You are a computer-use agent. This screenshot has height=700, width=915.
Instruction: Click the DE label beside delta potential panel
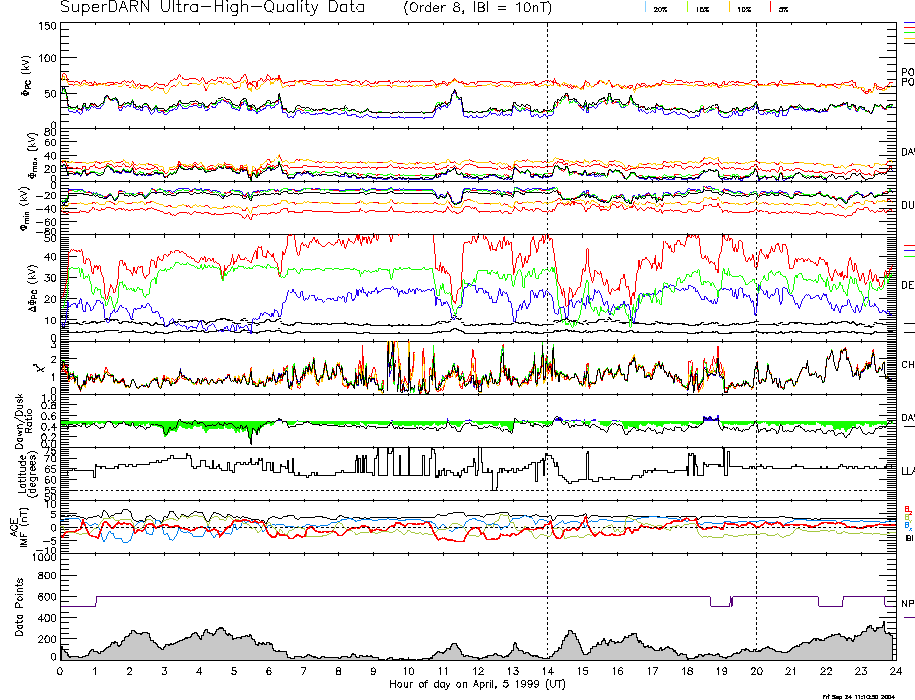point(908,285)
